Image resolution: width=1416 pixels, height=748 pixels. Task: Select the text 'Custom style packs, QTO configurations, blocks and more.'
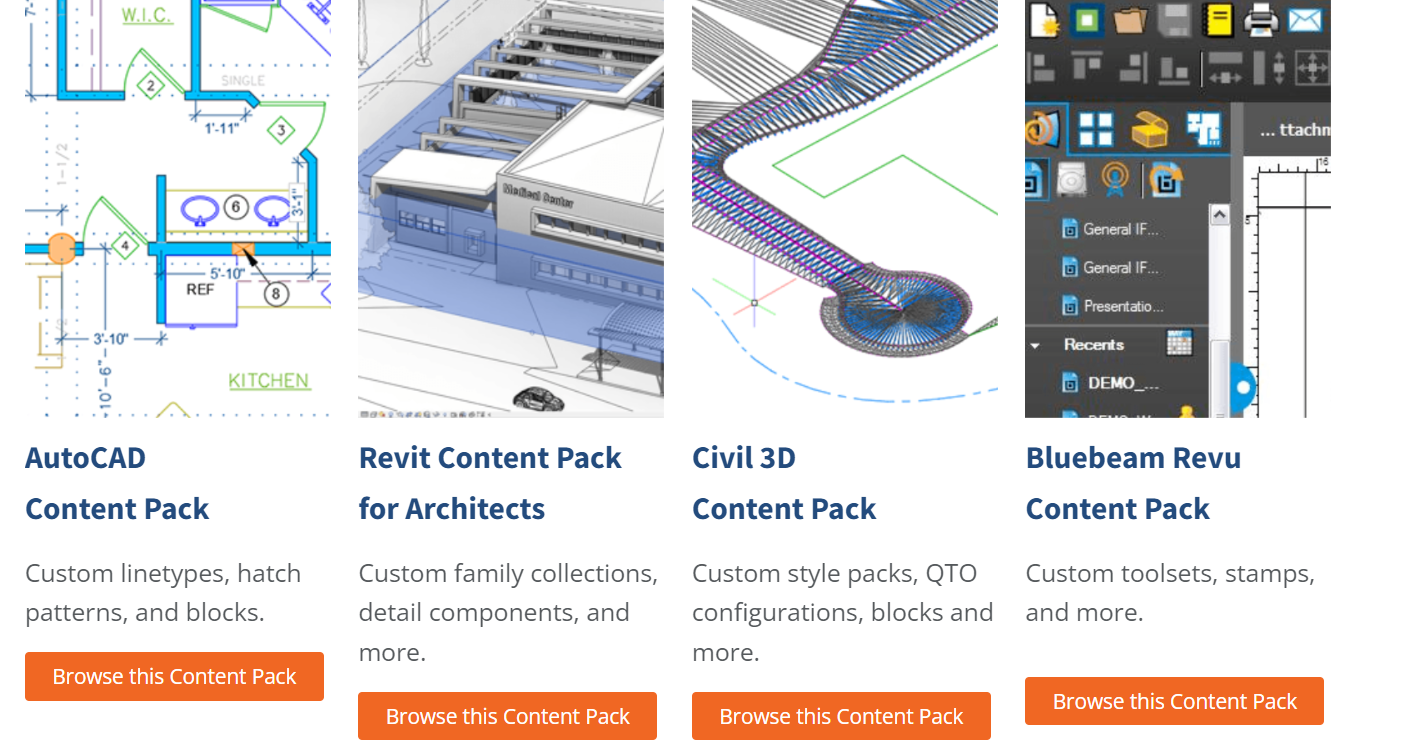842,613
